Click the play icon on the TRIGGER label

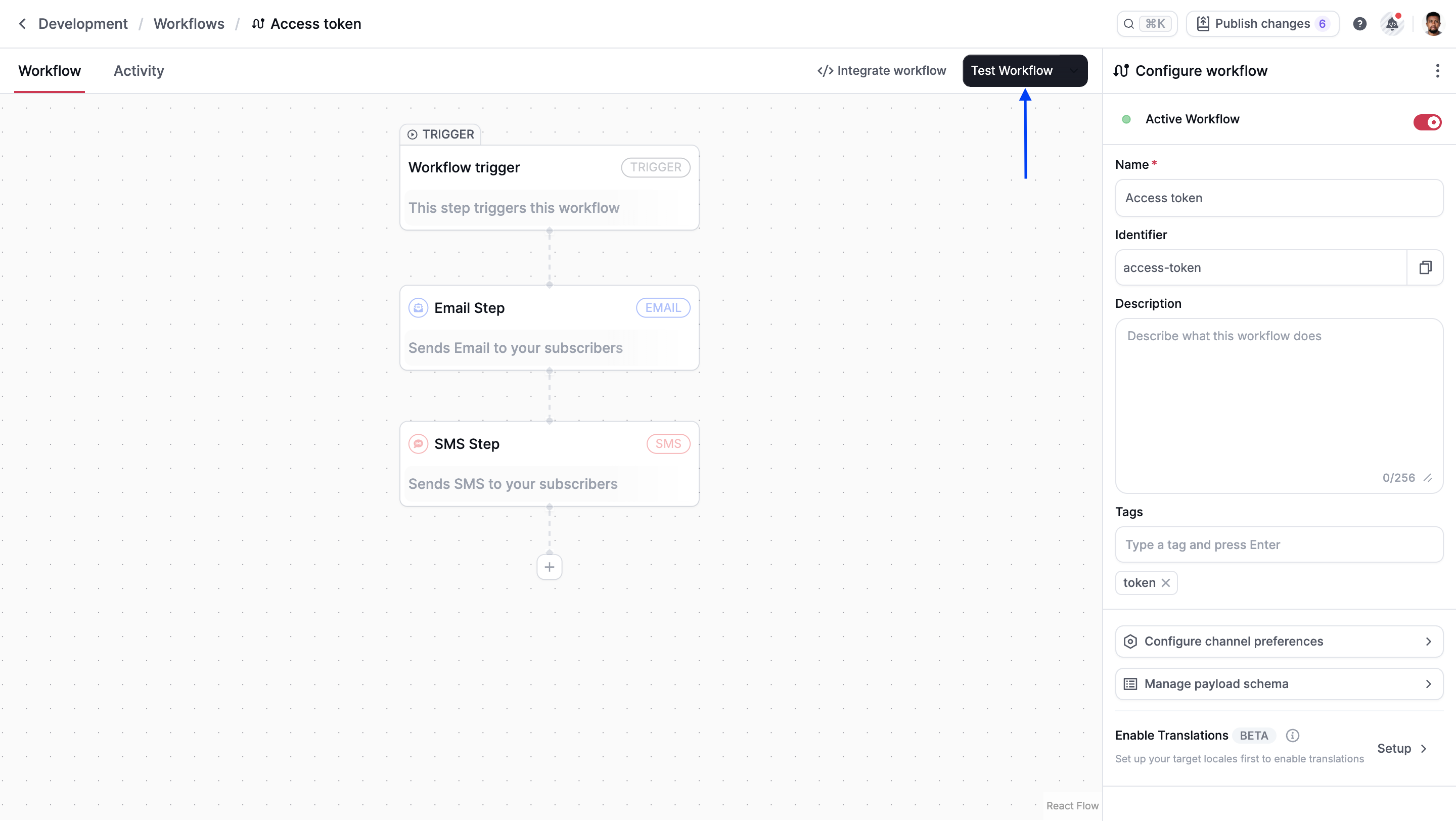412,134
